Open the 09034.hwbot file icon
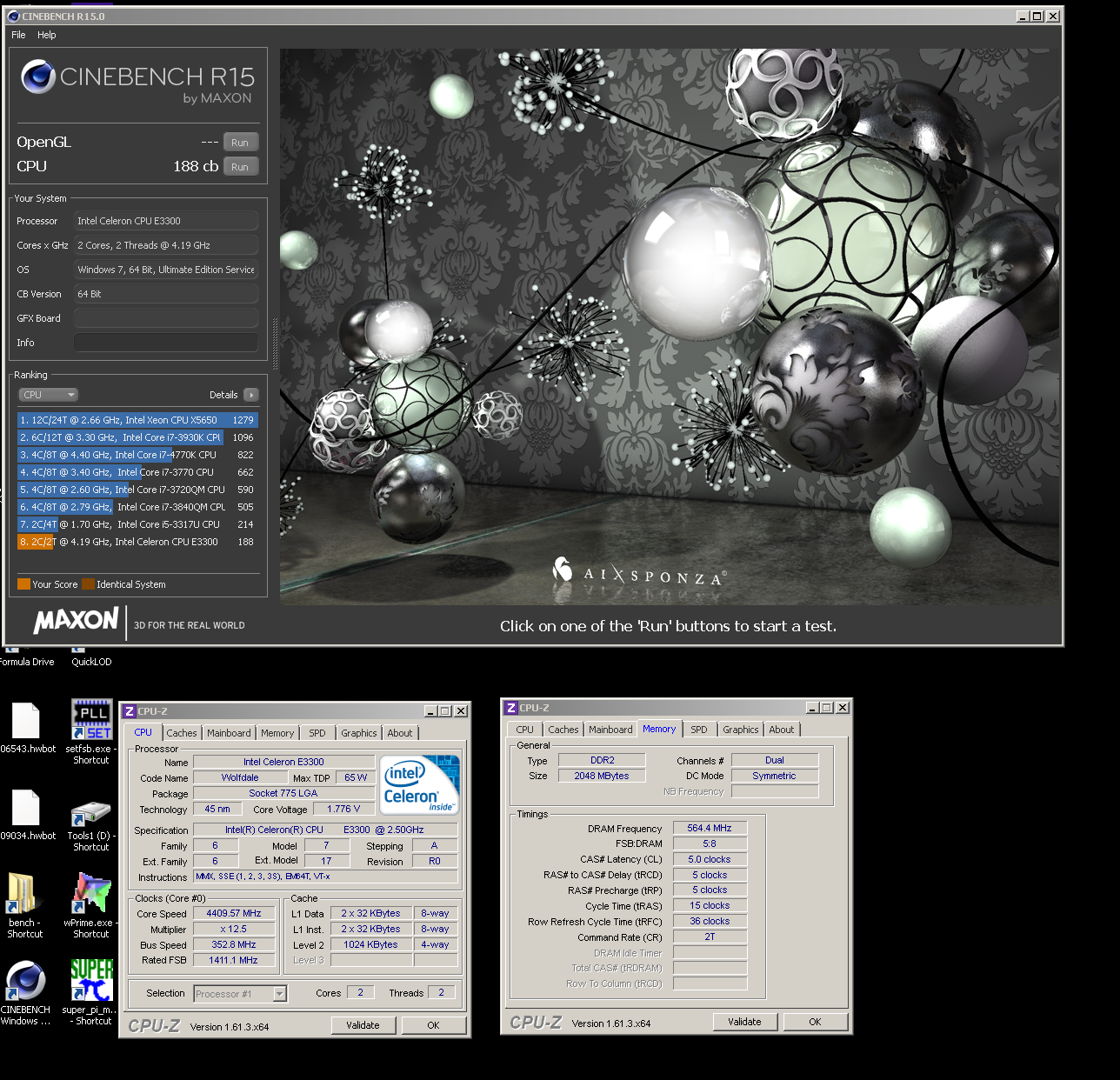The height and width of the screenshot is (1080, 1120). tap(26, 808)
